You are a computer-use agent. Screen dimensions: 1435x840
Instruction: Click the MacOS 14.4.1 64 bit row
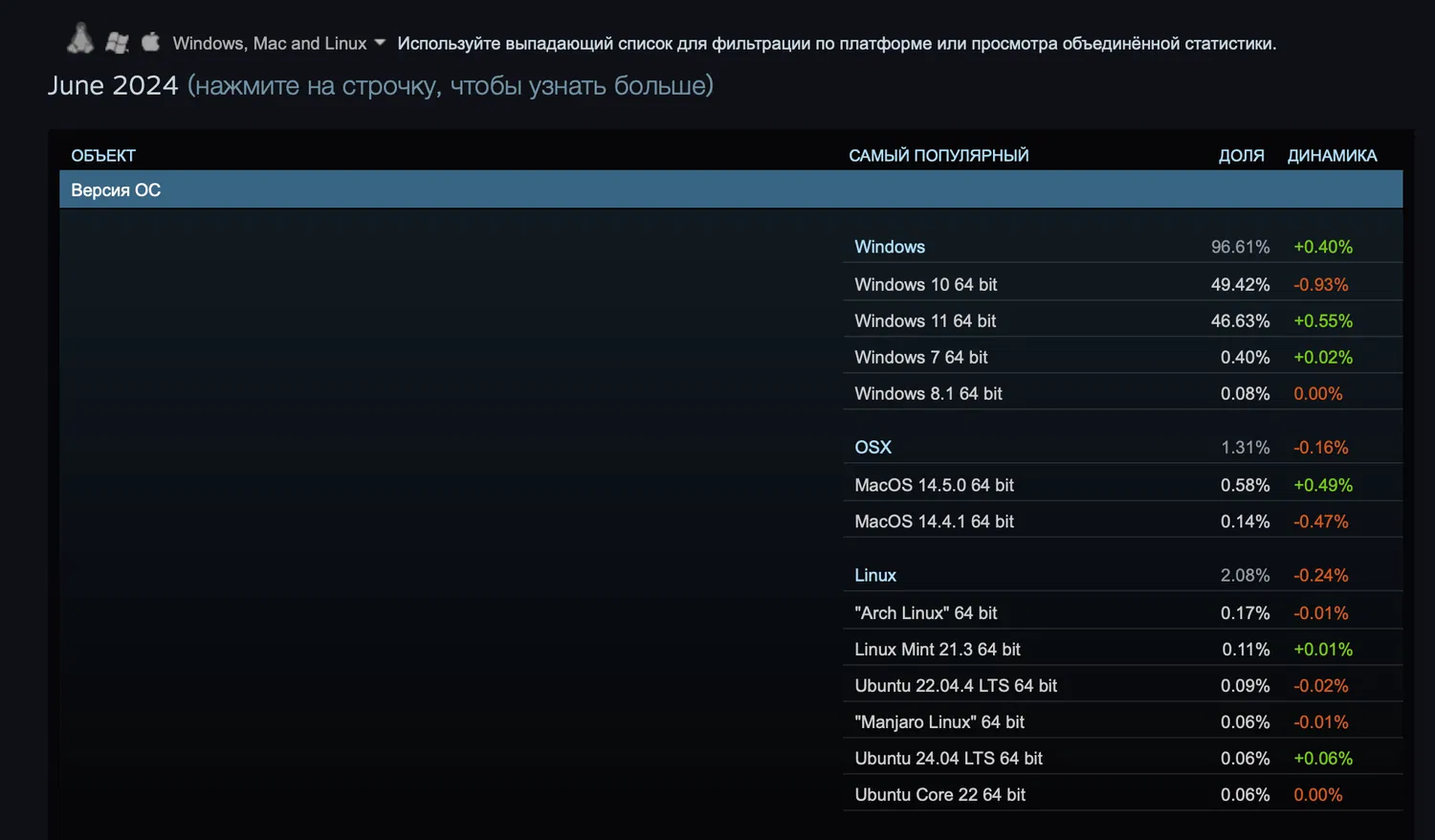1123,521
